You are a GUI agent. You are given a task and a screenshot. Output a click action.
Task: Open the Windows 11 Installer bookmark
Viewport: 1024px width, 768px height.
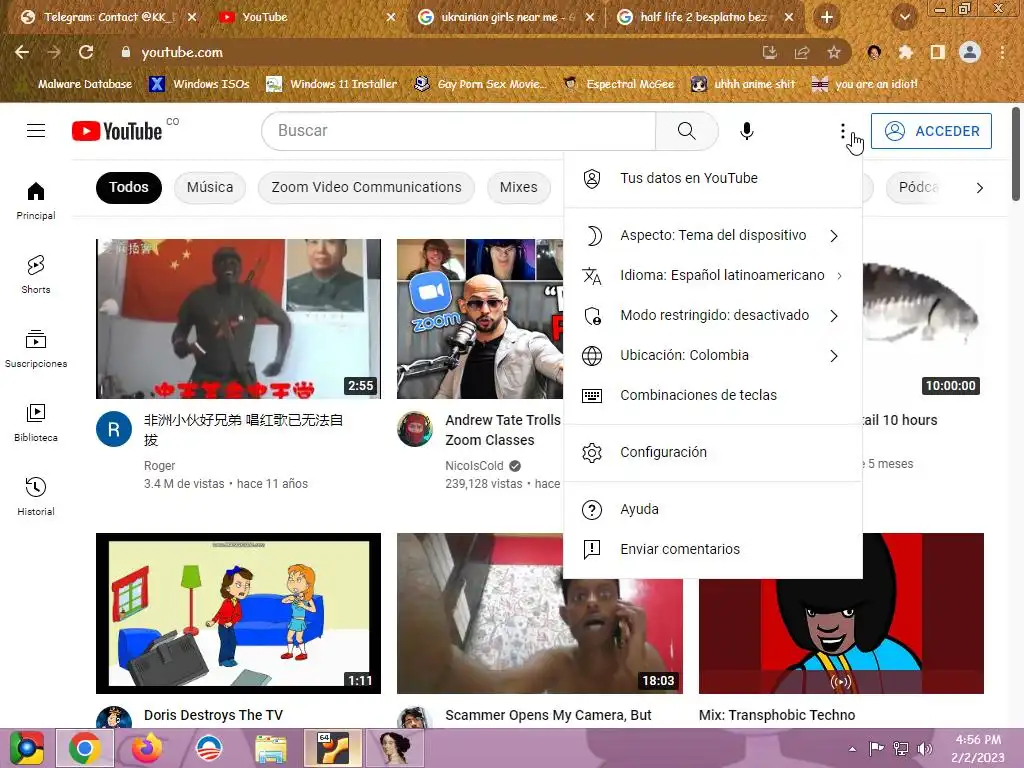tap(332, 84)
